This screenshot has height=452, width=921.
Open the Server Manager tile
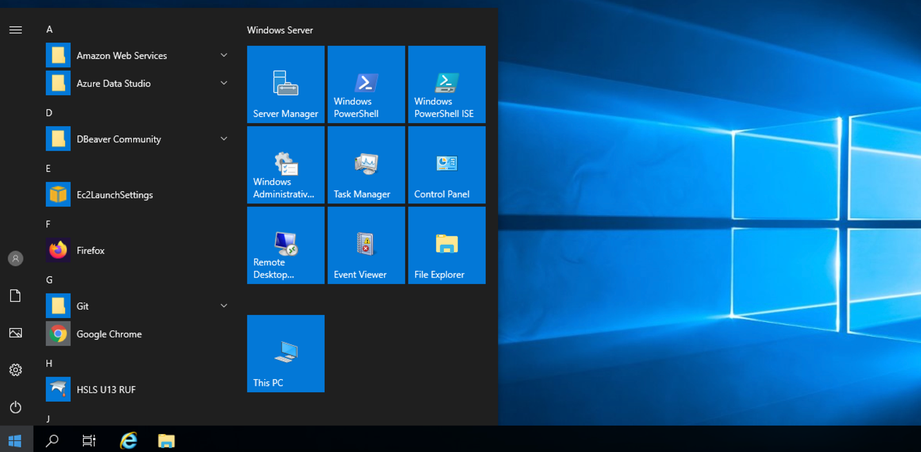(285, 85)
